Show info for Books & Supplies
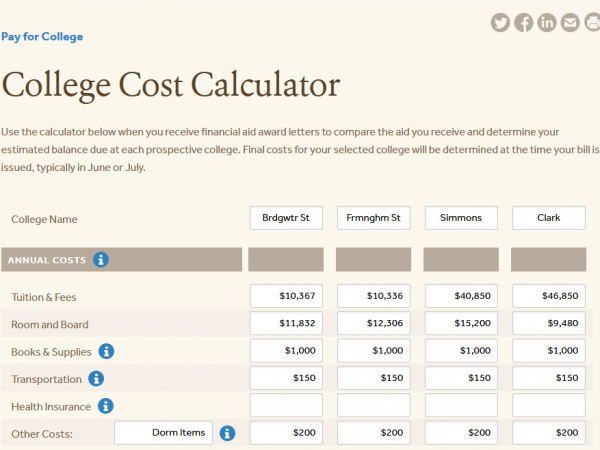The width and height of the screenshot is (600, 450). click(106, 352)
